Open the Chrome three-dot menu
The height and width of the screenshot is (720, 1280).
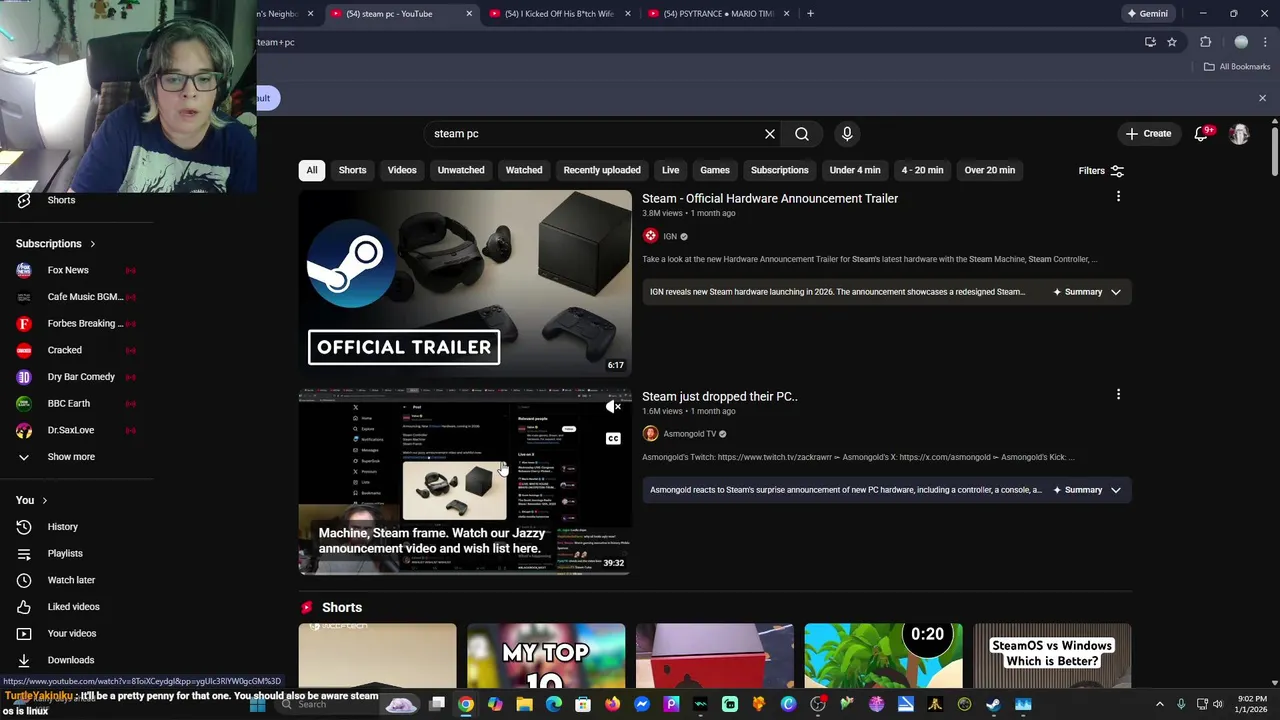pyautogui.click(x=1263, y=42)
